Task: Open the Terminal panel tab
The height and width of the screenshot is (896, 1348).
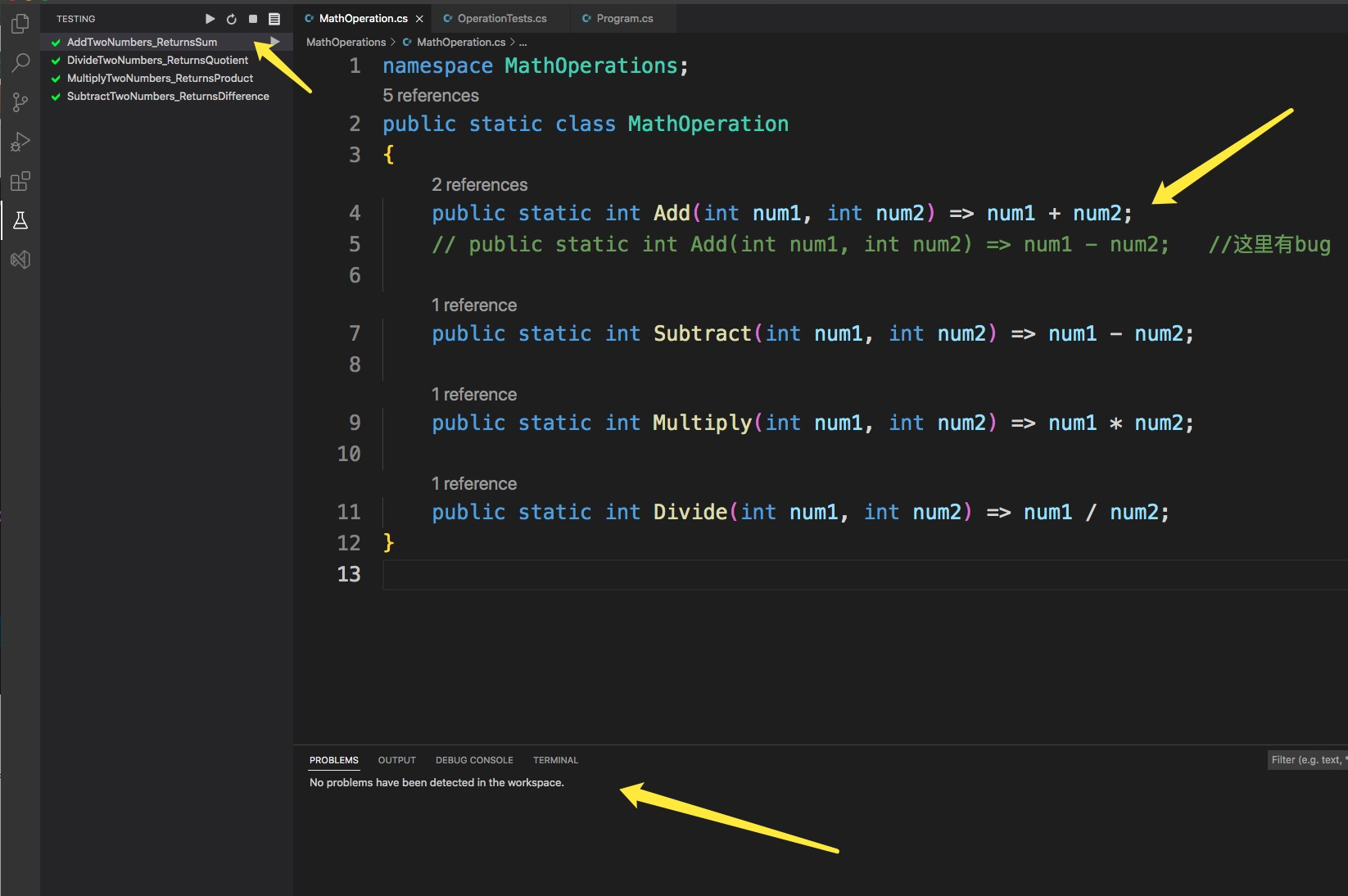Action: [555, 760]
